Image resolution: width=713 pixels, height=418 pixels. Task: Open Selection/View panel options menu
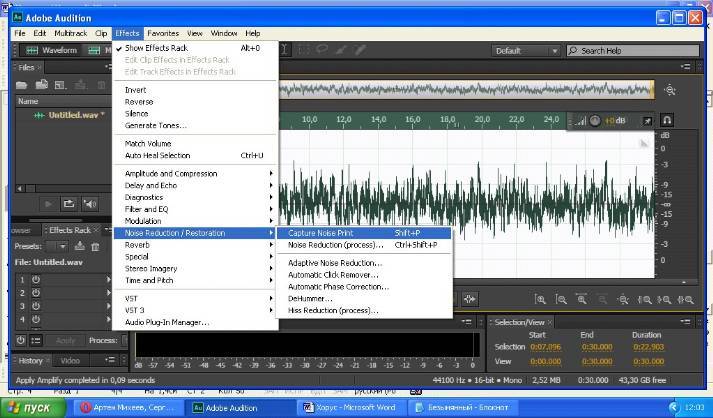tap(685, 322)
